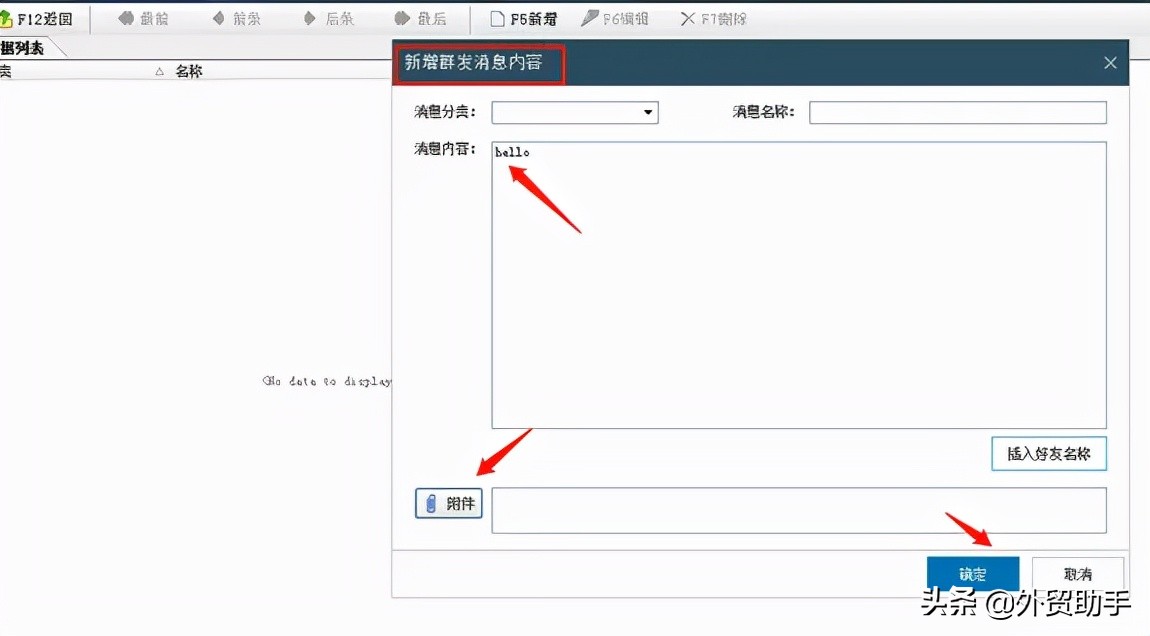Click the 取消 cancel button
The width and height of the screenshot is (1150, 636).
tap(1077, 572)
